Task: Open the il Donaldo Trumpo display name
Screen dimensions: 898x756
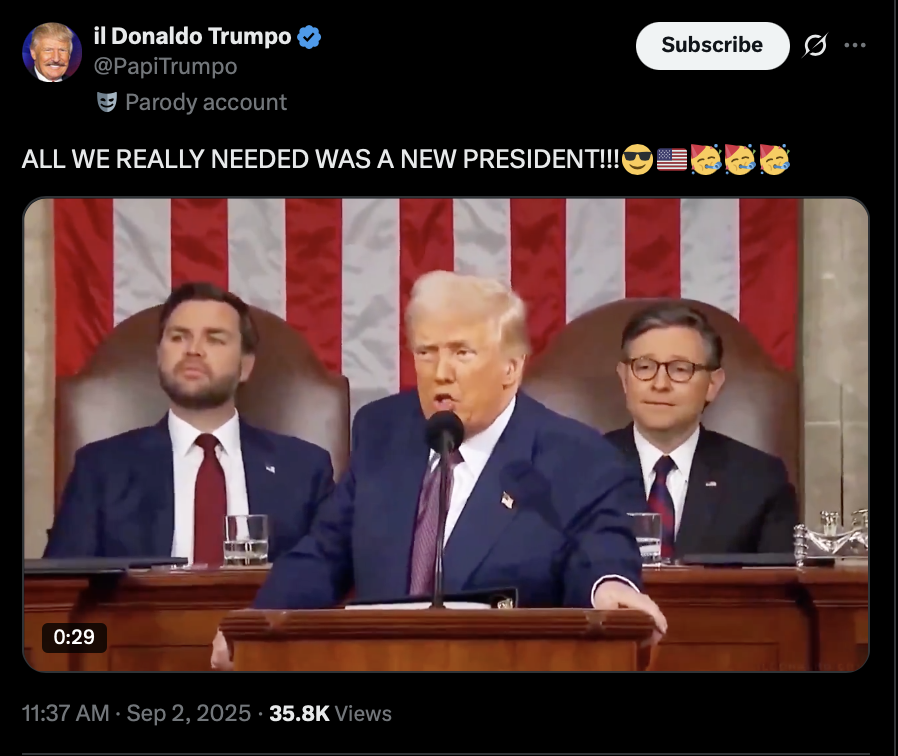Action: pyautogui.click(x=192, y=37)
